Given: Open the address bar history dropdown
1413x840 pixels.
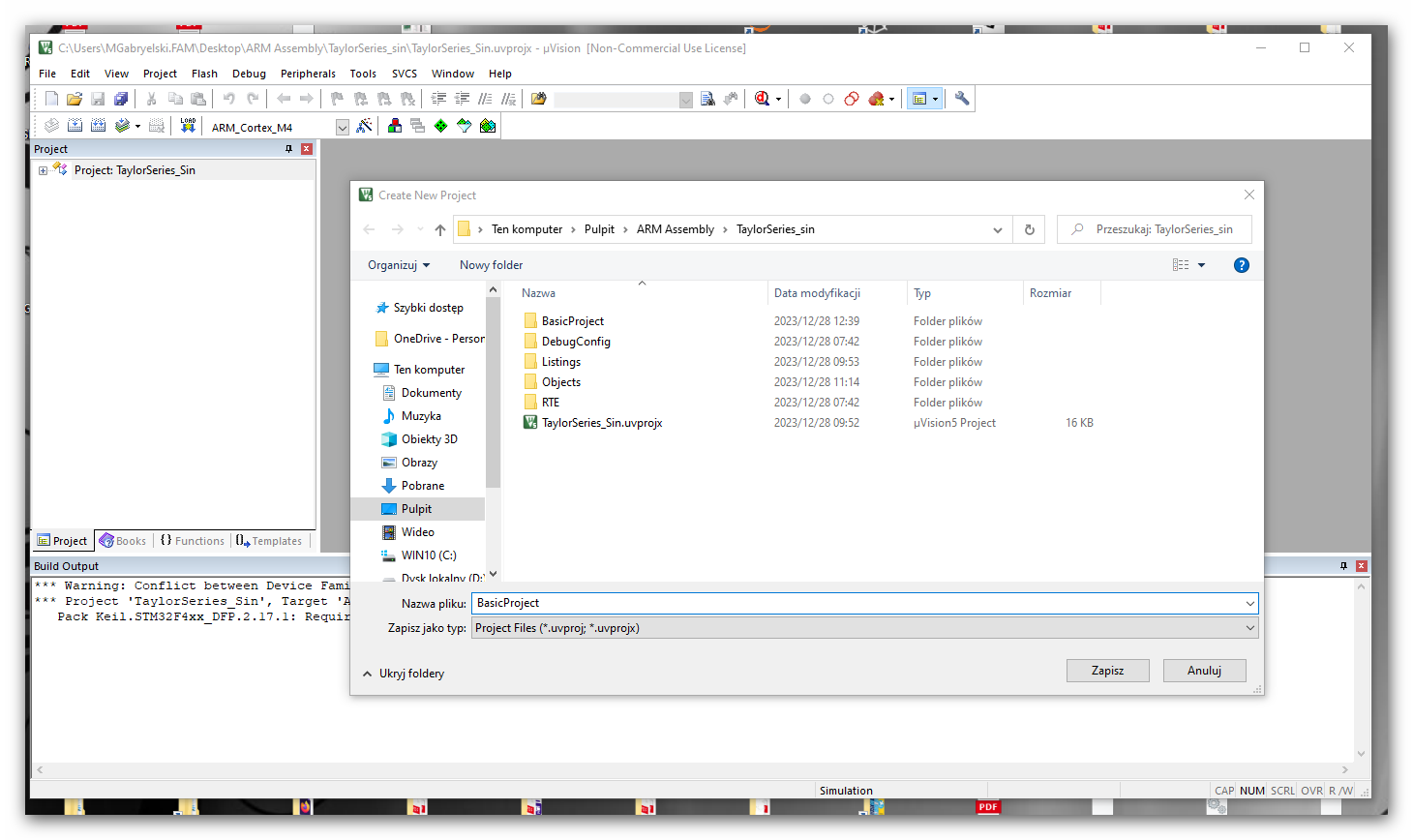Looking at the screenshot, I should tap(997, 229).
